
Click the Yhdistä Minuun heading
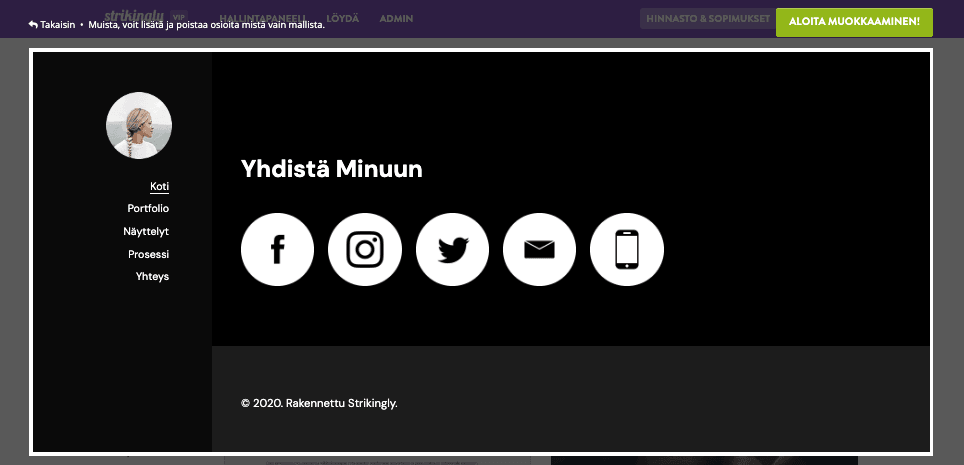[332, 169]
